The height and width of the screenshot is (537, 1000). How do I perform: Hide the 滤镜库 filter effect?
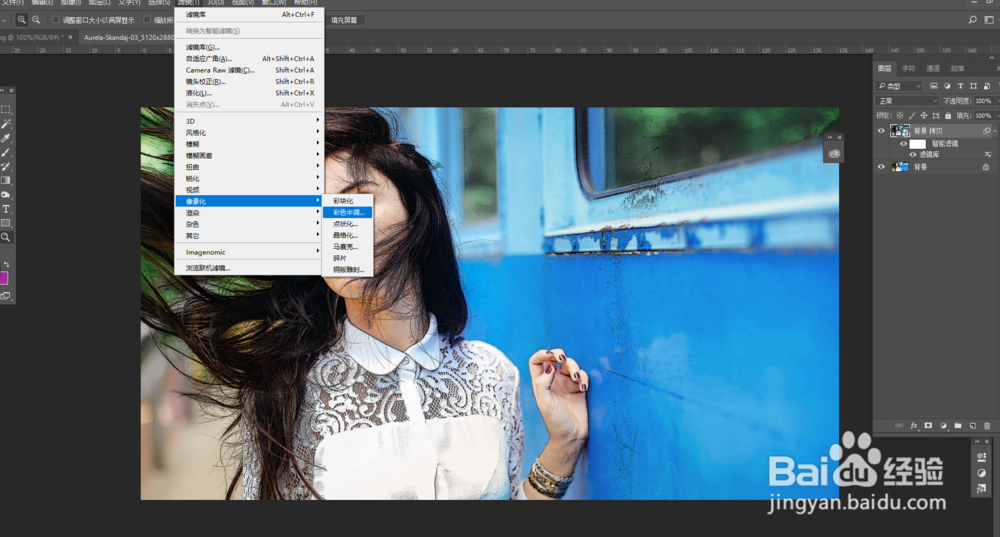[913, 154]
